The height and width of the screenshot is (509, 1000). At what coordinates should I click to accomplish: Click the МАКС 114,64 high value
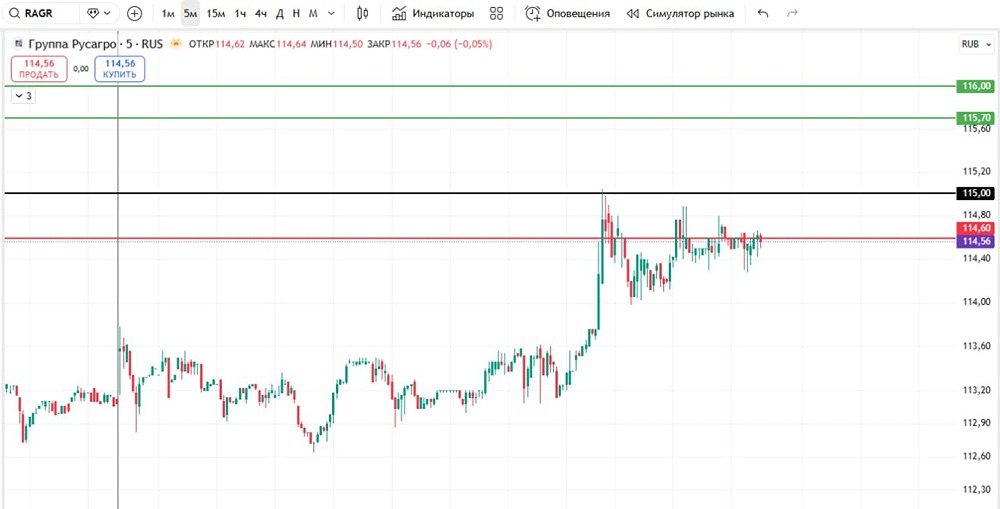point(277,44)
